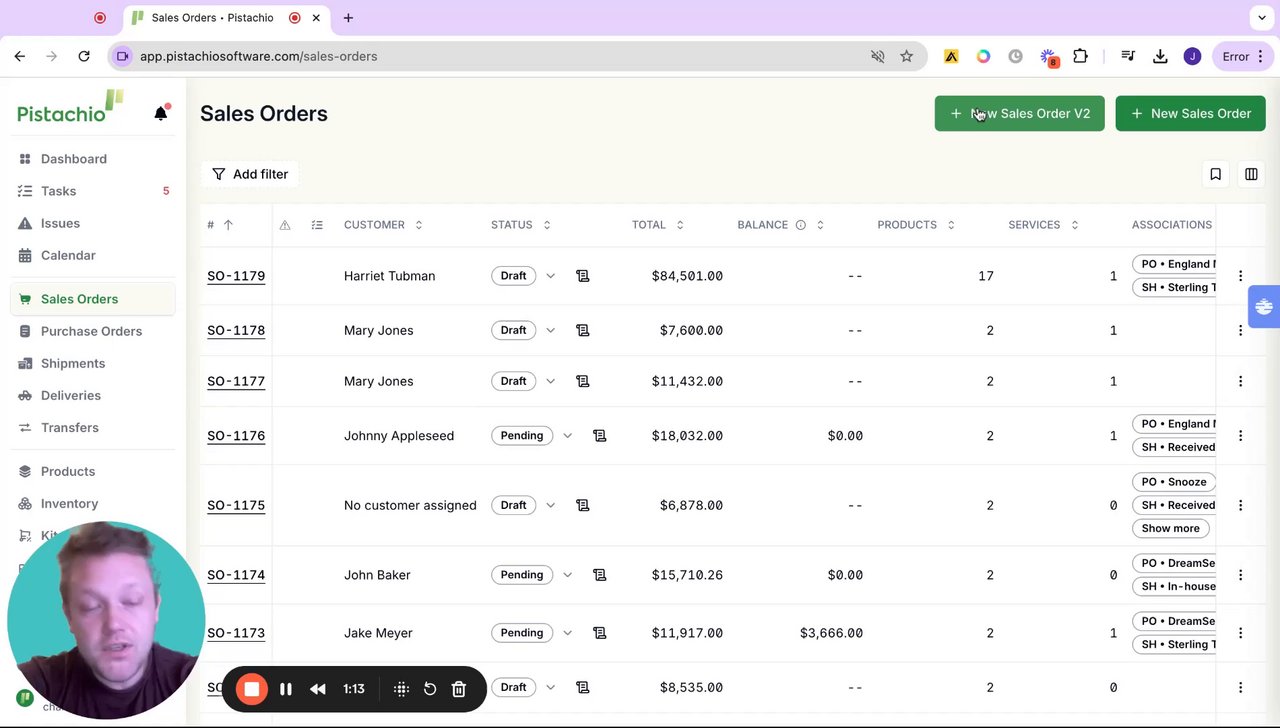The height and width of the screenshot is (728, 1280).
Task: Open Chrome extensions puzzle icon
Action: tap(1080, 56)
